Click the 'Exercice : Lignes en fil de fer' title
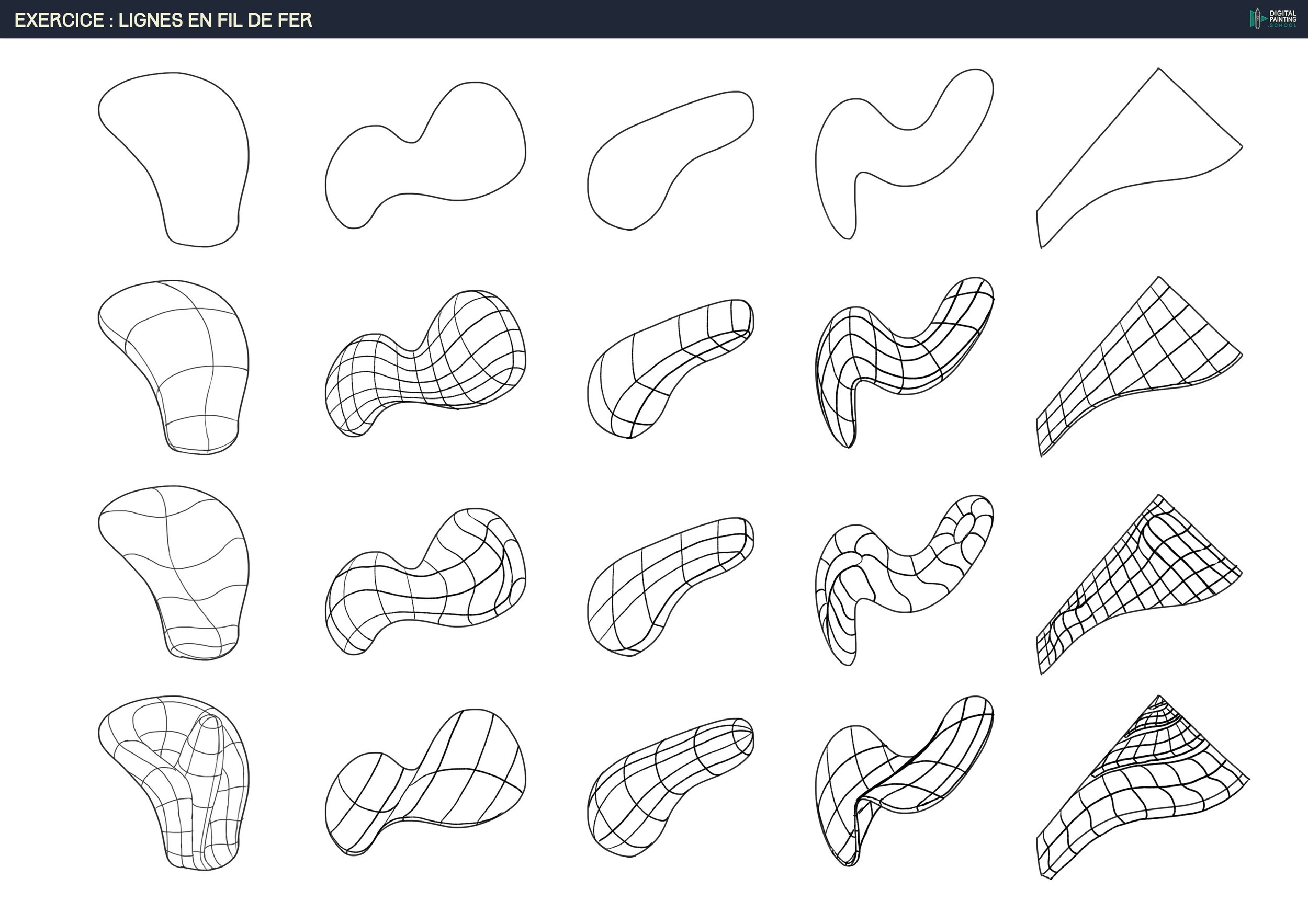 163,20
